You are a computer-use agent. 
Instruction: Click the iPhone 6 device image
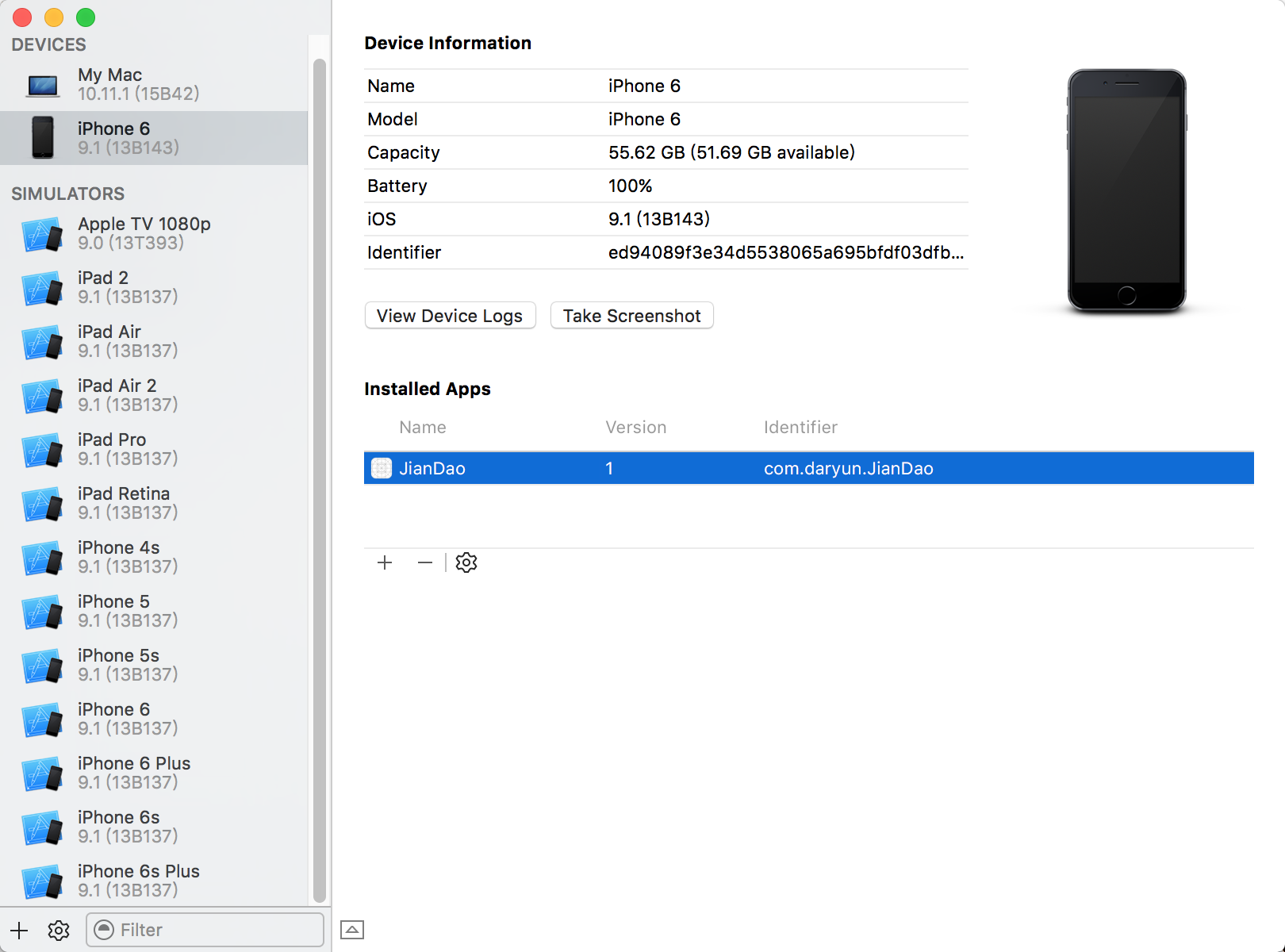point(1126,190)
